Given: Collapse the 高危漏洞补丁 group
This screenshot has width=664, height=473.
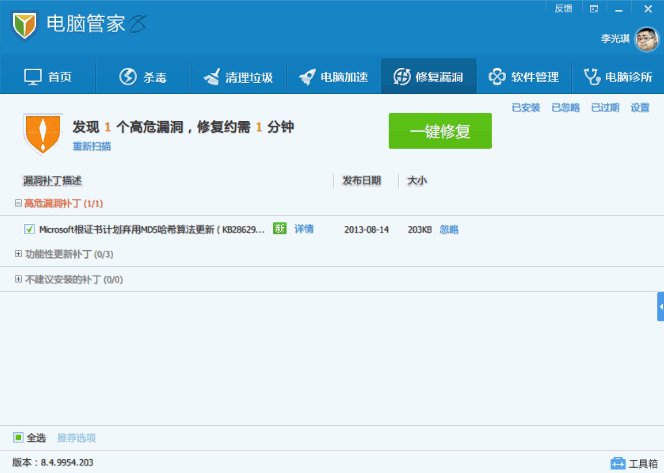Looking at the screenshot, I should pos(18,203).
